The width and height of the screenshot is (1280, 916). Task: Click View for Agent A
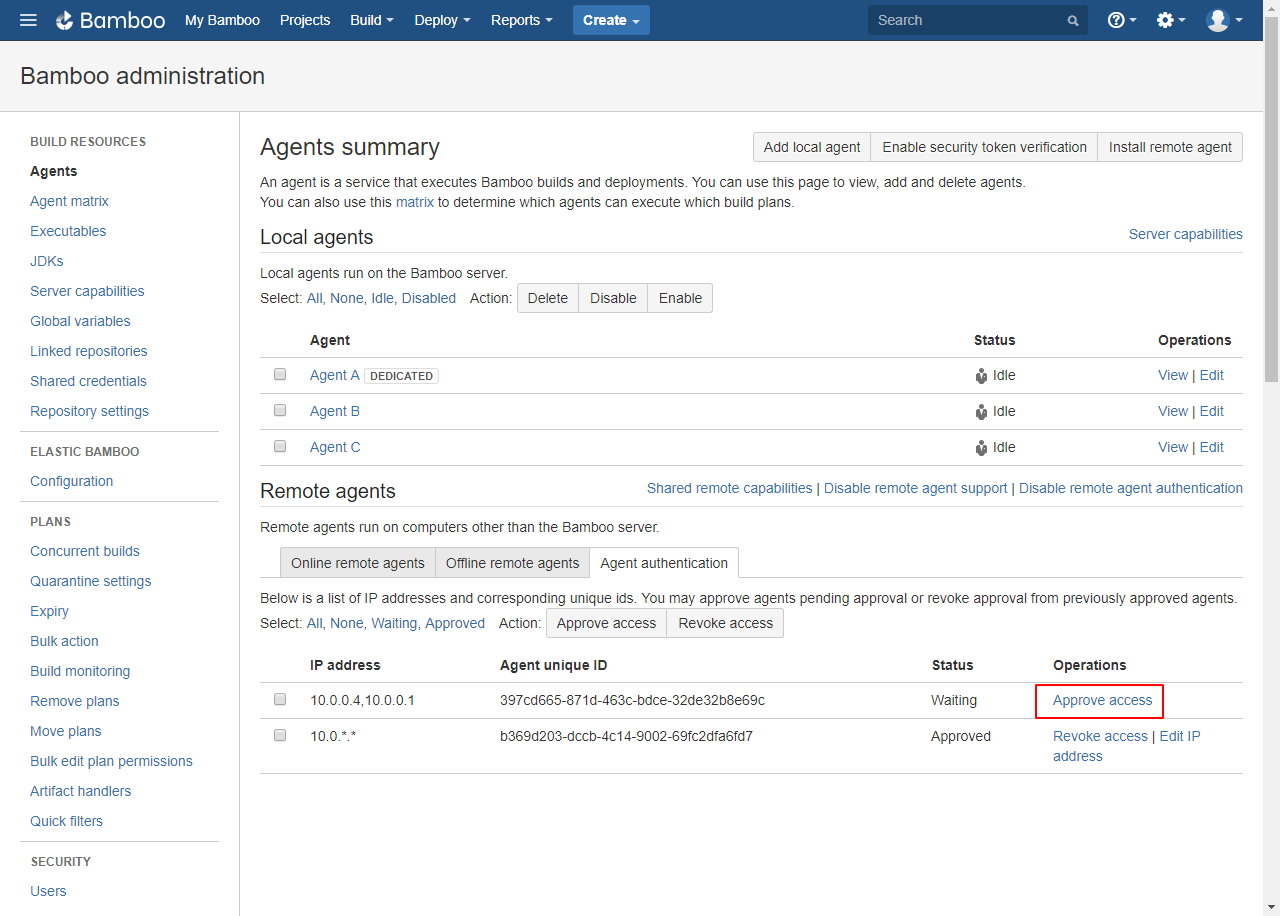click(1173, 375)
